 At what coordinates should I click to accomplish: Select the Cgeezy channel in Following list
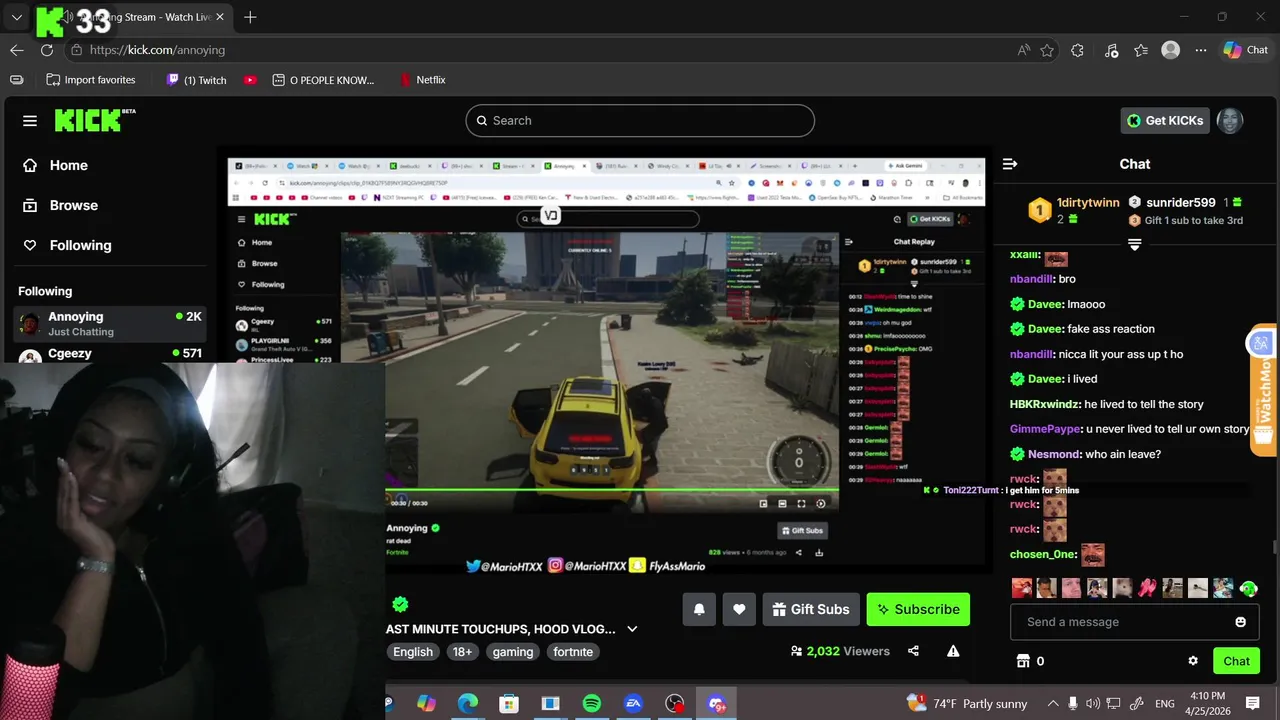[110, 354]
